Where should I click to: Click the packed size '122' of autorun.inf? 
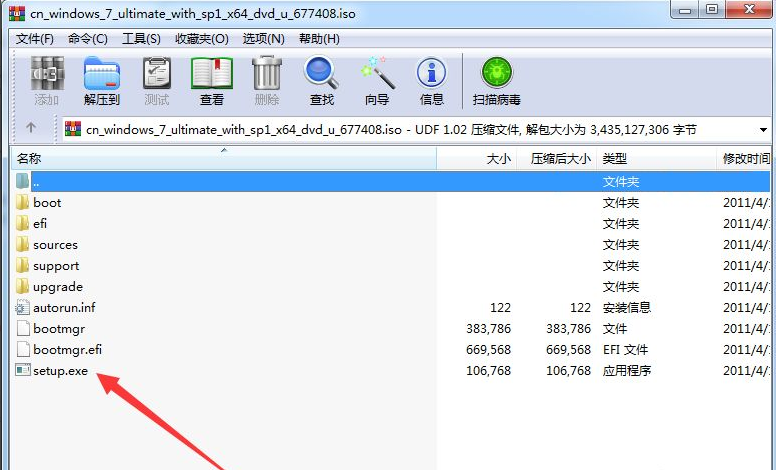pyautogui.click(x=581, y=307)
